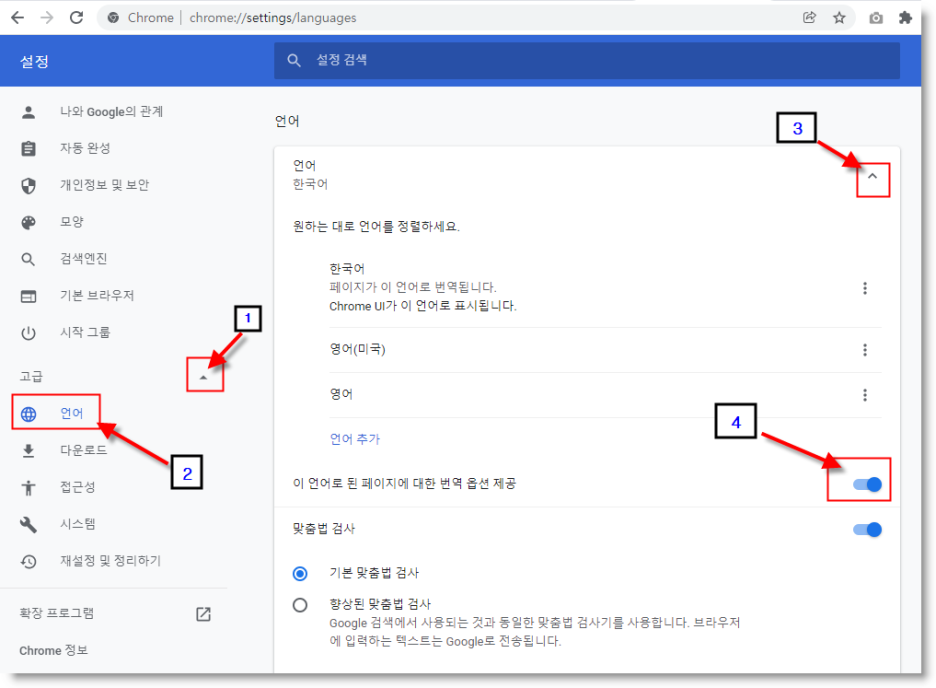Viewport: 936px width, 688px height.
Task: Click the globe icon for 언어
Action: pos(28,414)
